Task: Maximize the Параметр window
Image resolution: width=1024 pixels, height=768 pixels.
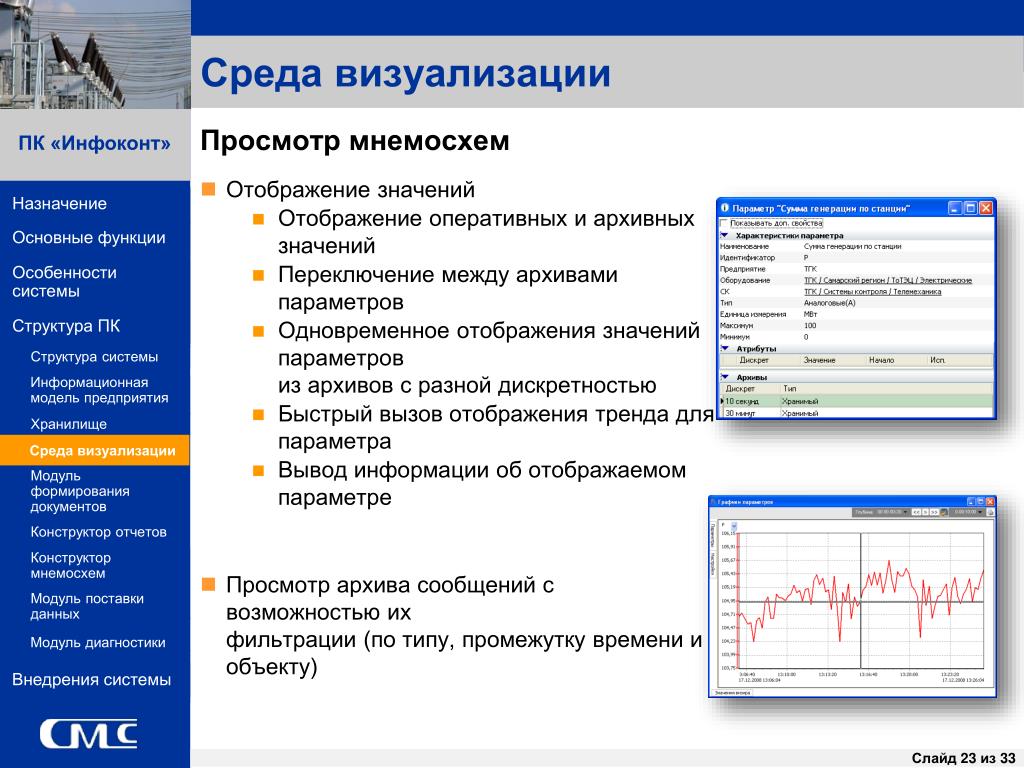Action: click(x=970, y=208)
